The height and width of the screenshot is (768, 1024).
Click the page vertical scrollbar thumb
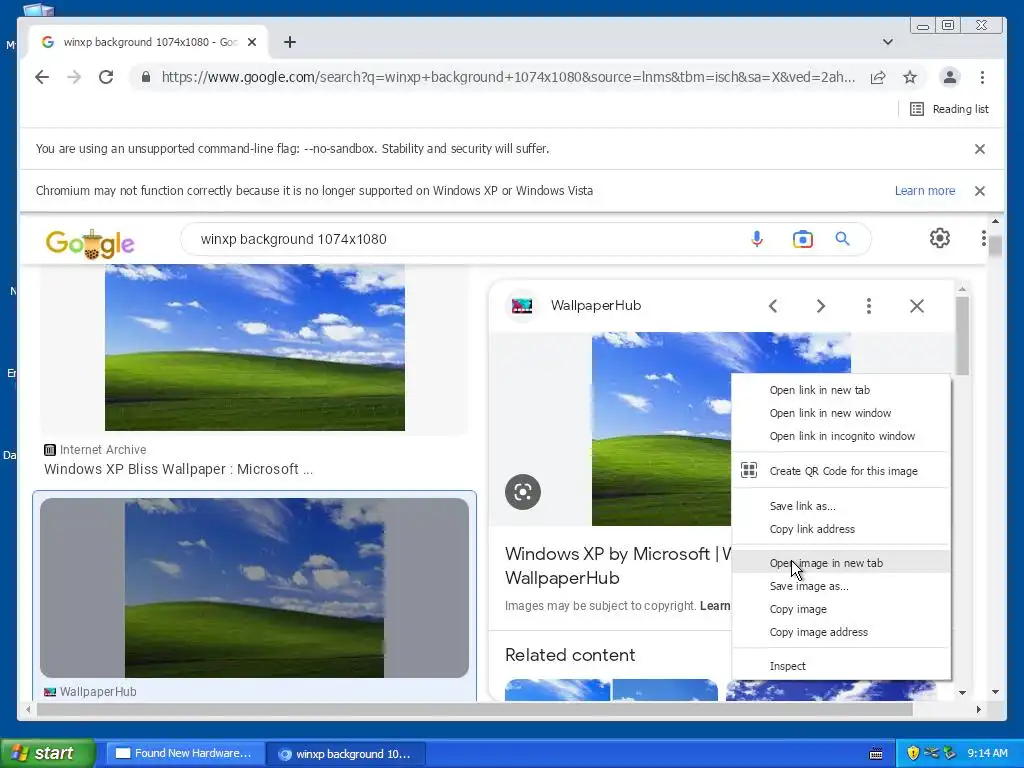995,247
